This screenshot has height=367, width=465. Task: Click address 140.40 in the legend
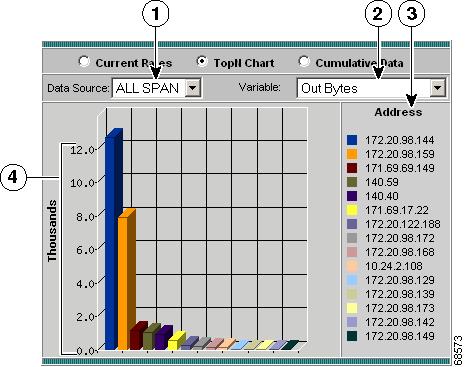pyautogui.click(x=382, y=196)
